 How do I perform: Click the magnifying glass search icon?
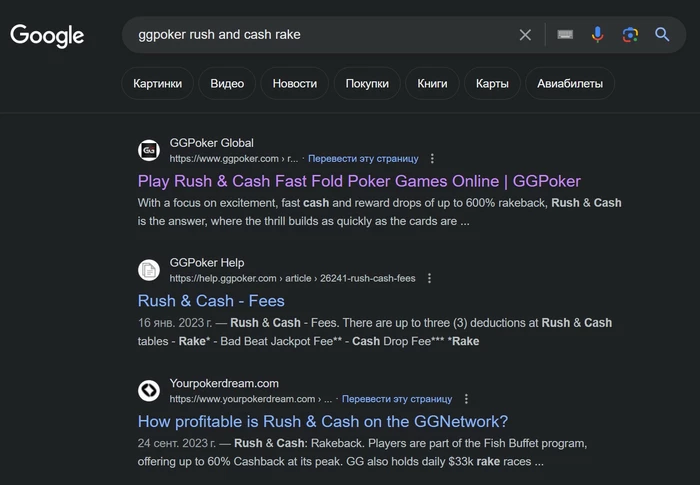point(662,34)
